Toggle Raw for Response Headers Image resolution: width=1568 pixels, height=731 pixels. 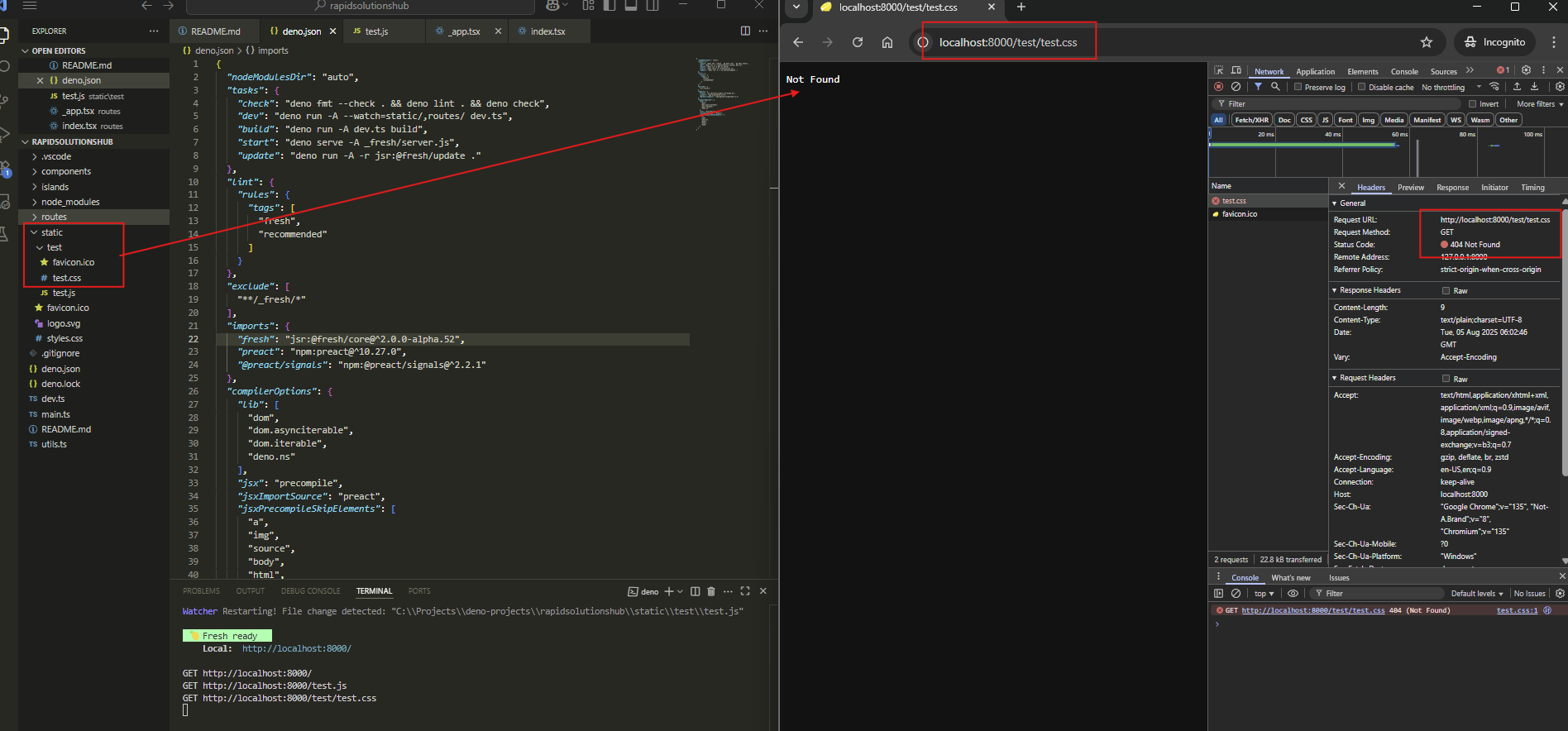pyautogui.click(x=1446, y=291)
